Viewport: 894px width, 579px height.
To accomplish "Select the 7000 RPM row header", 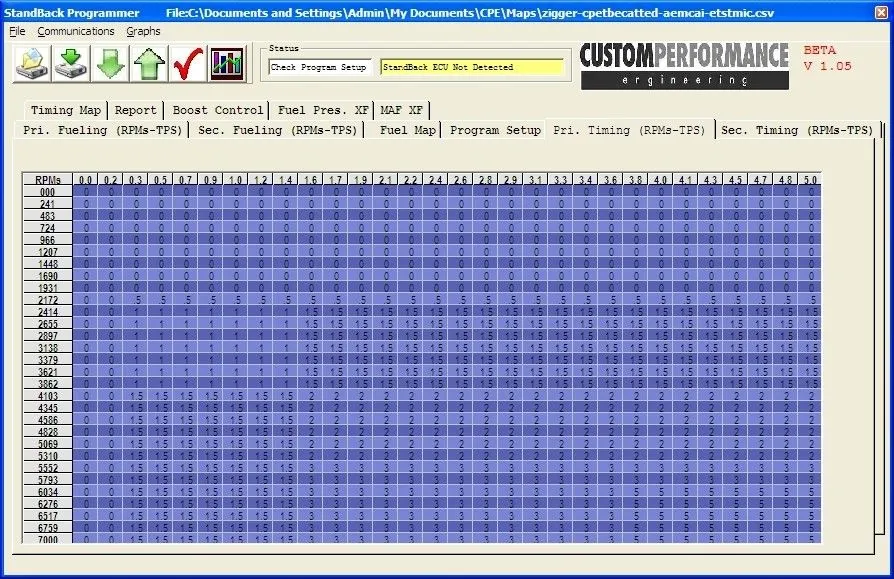I will coord(47,539).
